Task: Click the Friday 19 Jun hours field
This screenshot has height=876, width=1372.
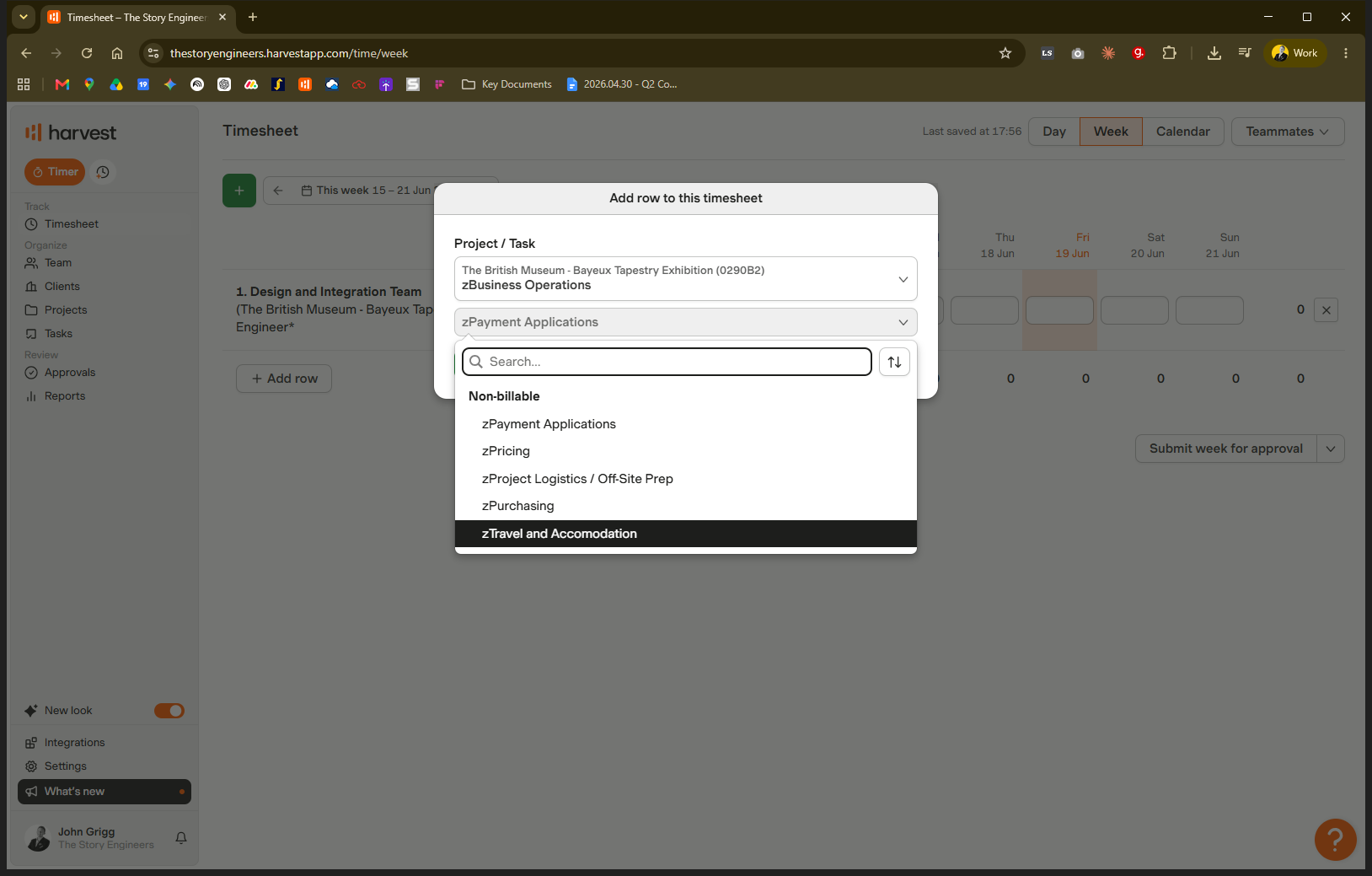Action: (1059, 310)
